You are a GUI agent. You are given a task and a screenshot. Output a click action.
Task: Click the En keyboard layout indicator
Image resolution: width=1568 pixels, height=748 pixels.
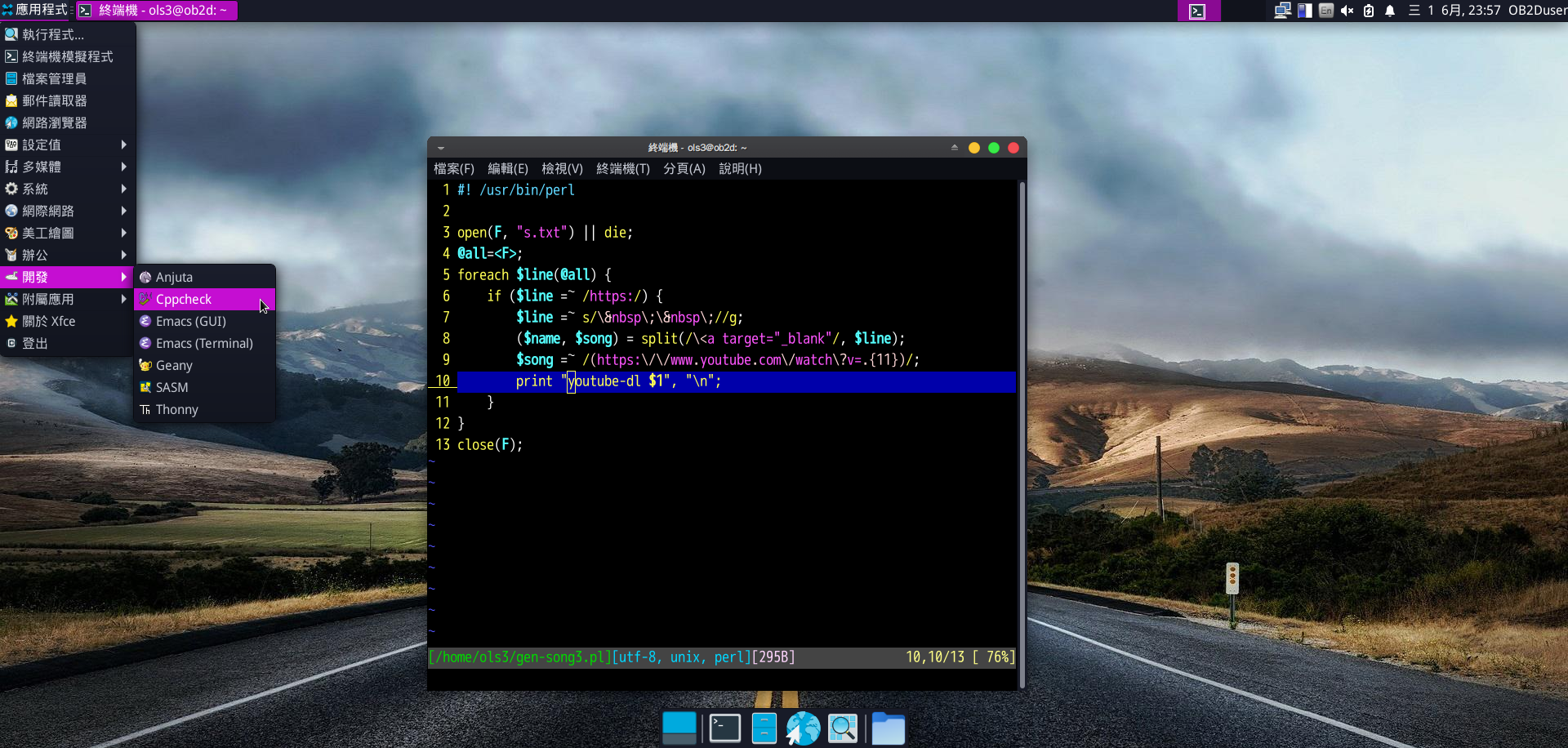tap(1326, 11)
